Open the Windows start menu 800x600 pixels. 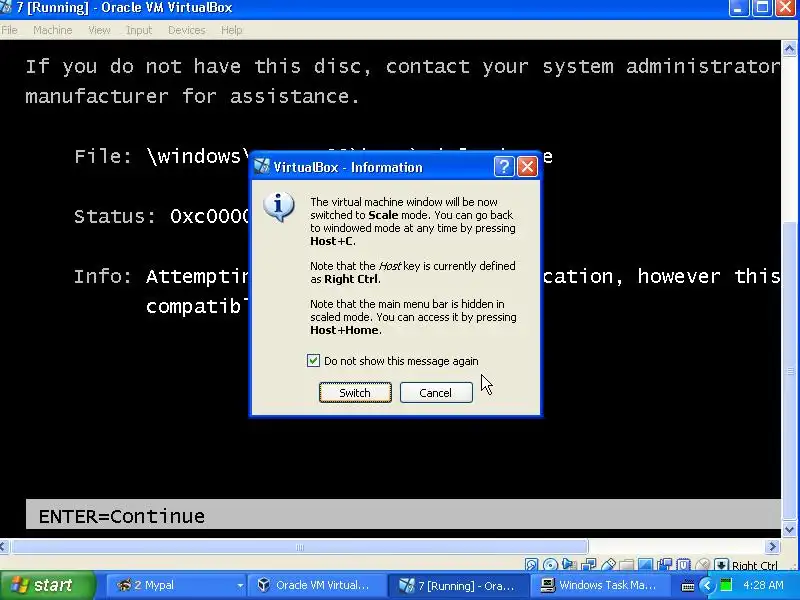coord(47,585)
